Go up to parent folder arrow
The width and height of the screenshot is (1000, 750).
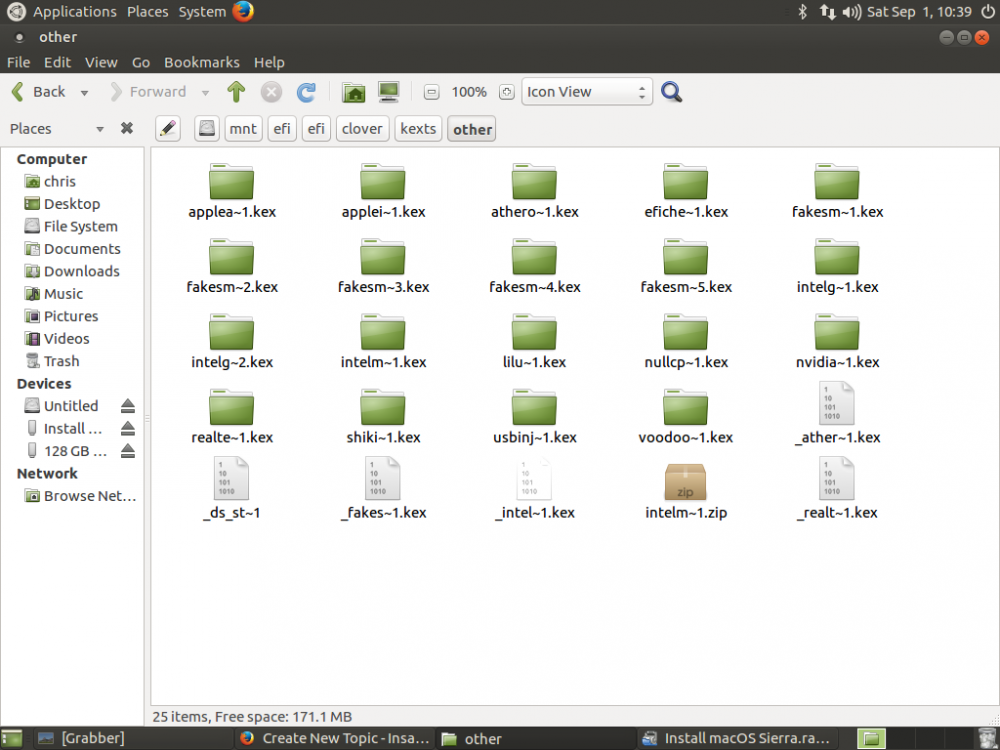[236, 92]
